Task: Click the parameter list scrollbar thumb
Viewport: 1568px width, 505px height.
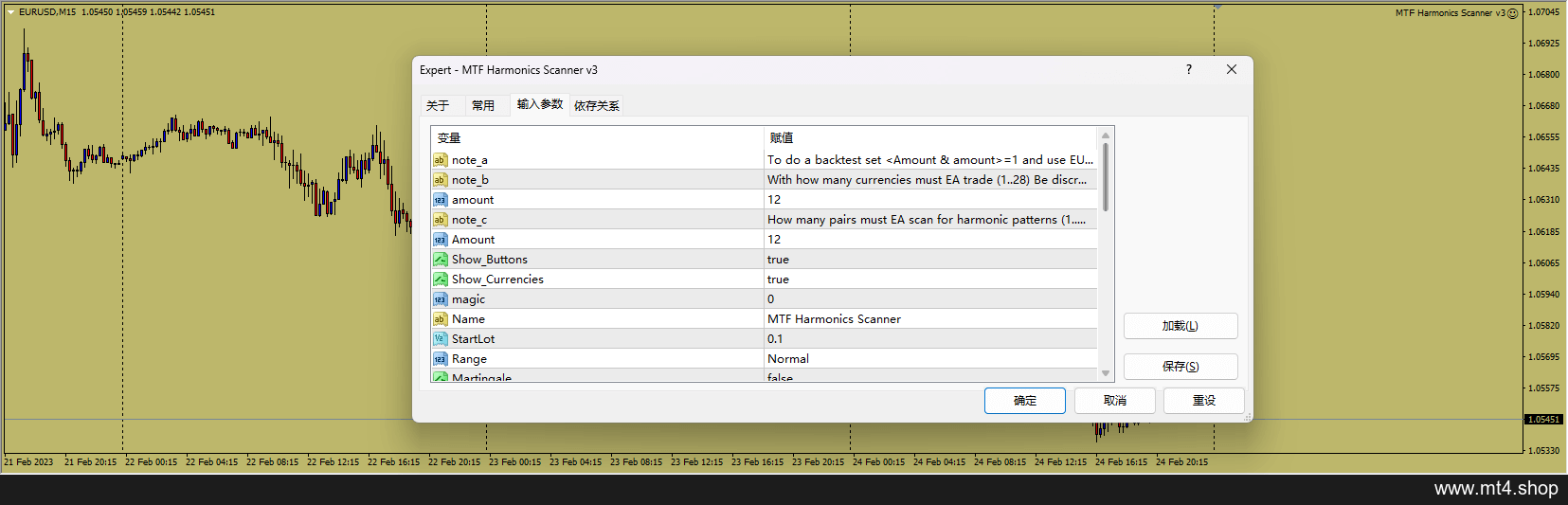Action: [x=1106, y=177]
